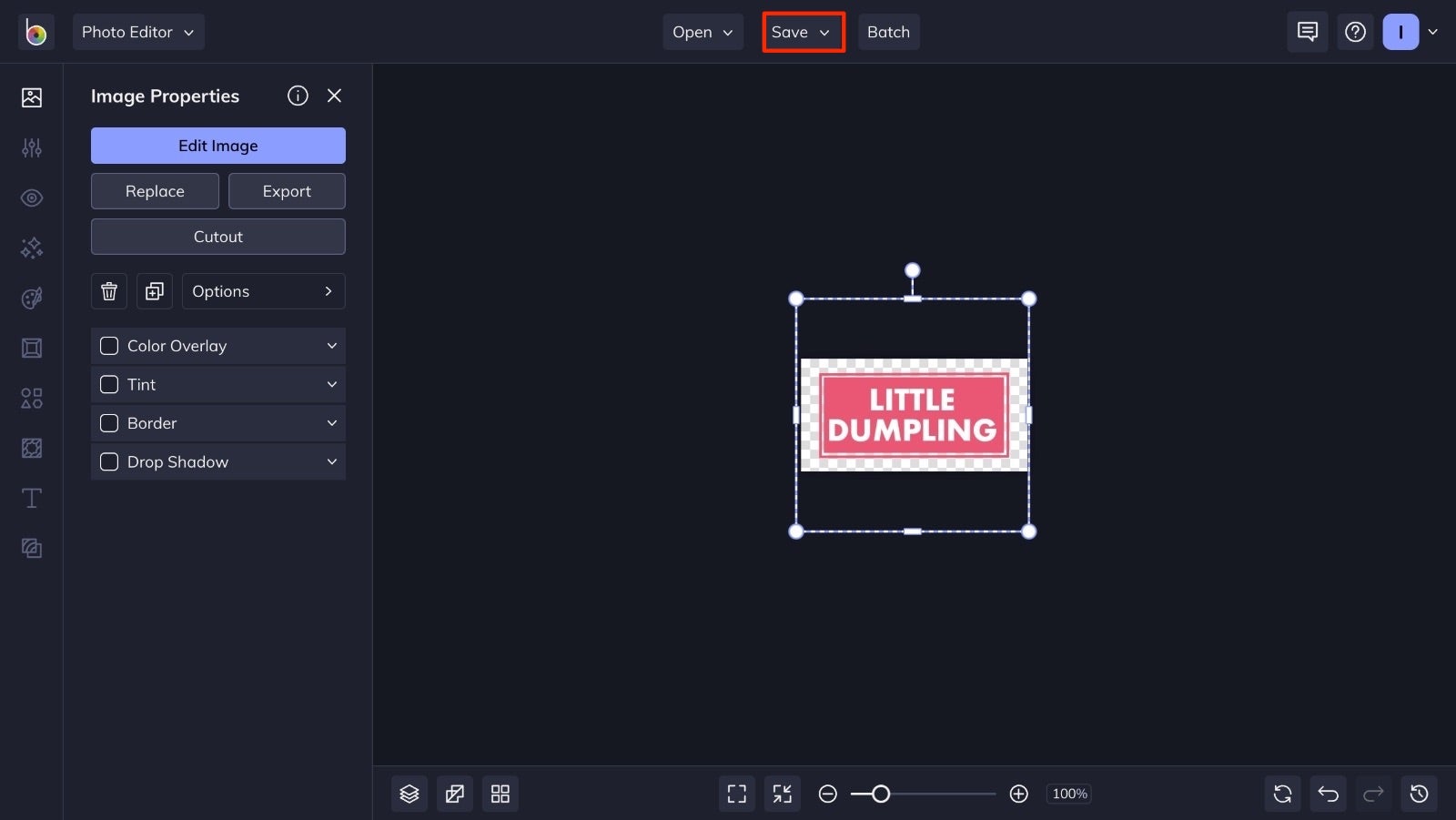Open the Frames tool in sidebar
1456x820 pixels.
coord(31,348)
